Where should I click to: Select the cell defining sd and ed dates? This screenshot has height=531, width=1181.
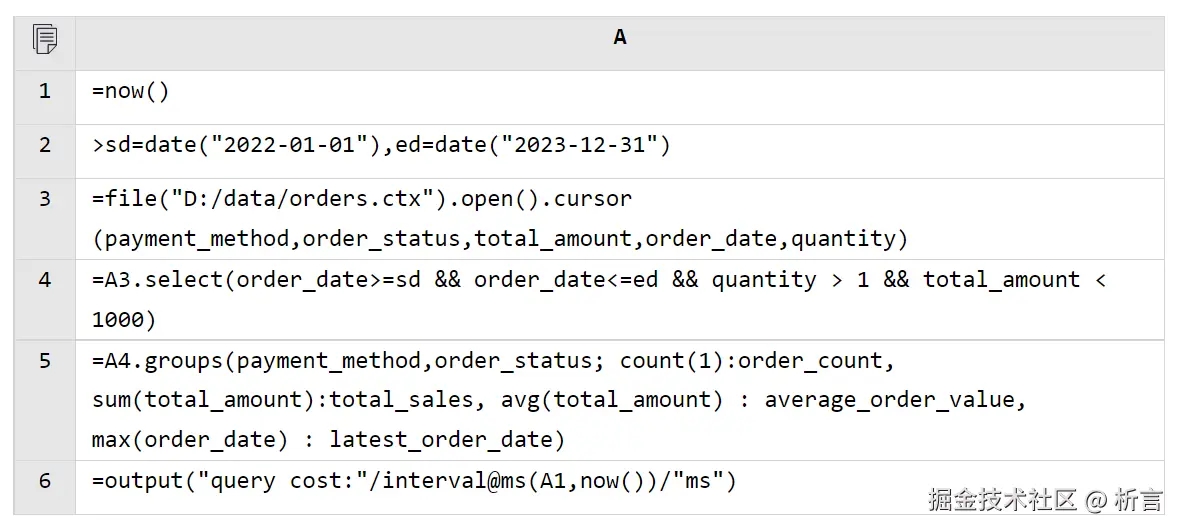[381, 145]
